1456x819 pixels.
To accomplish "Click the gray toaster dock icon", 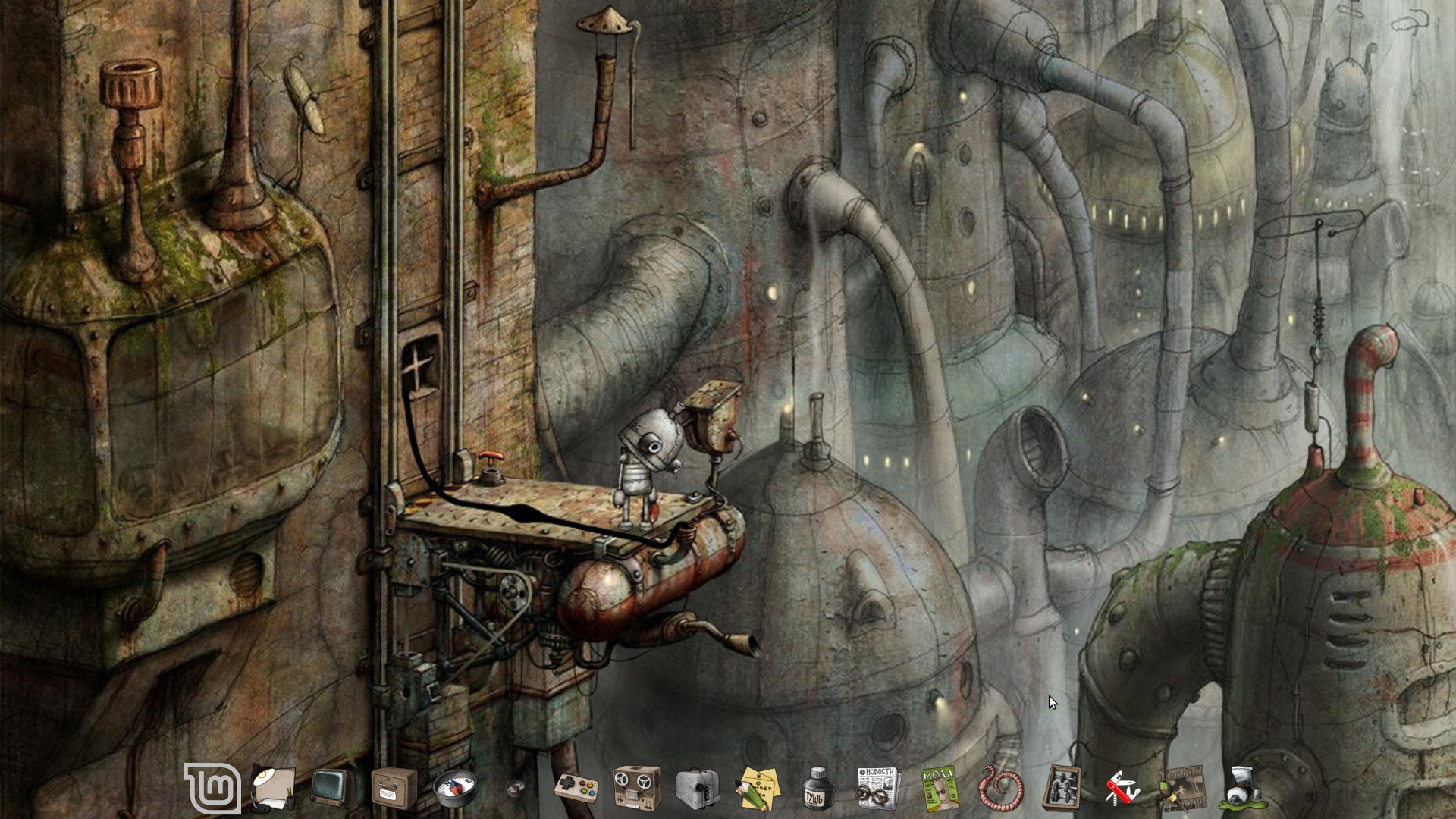I will click(697, 789).
